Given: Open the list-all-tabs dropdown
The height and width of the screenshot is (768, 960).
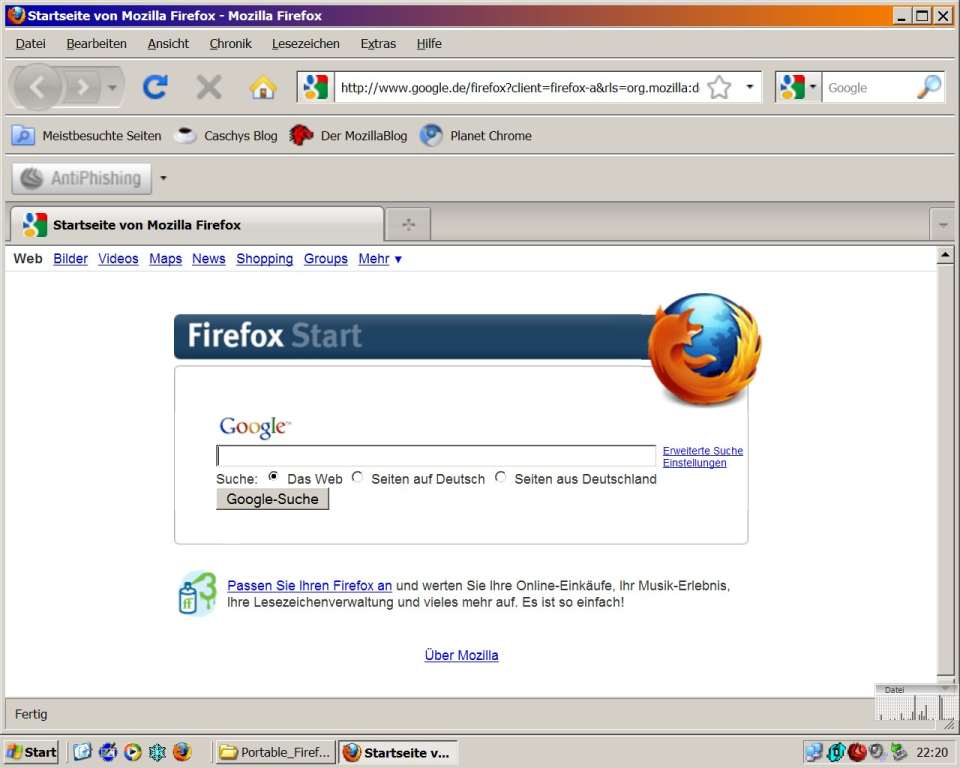Looking at the screenshot, I should [x=942, y=225].
